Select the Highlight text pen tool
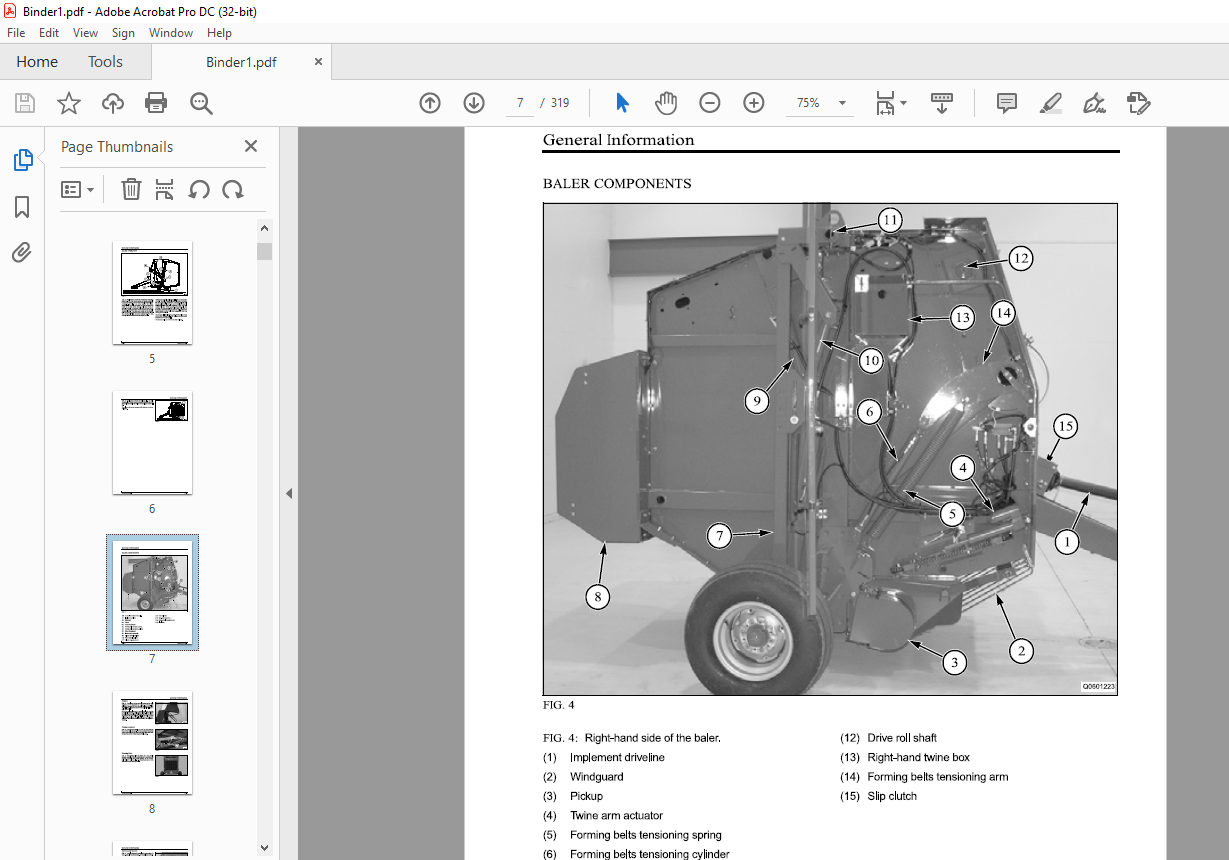1229x860 pixels. click(1050, 103)
